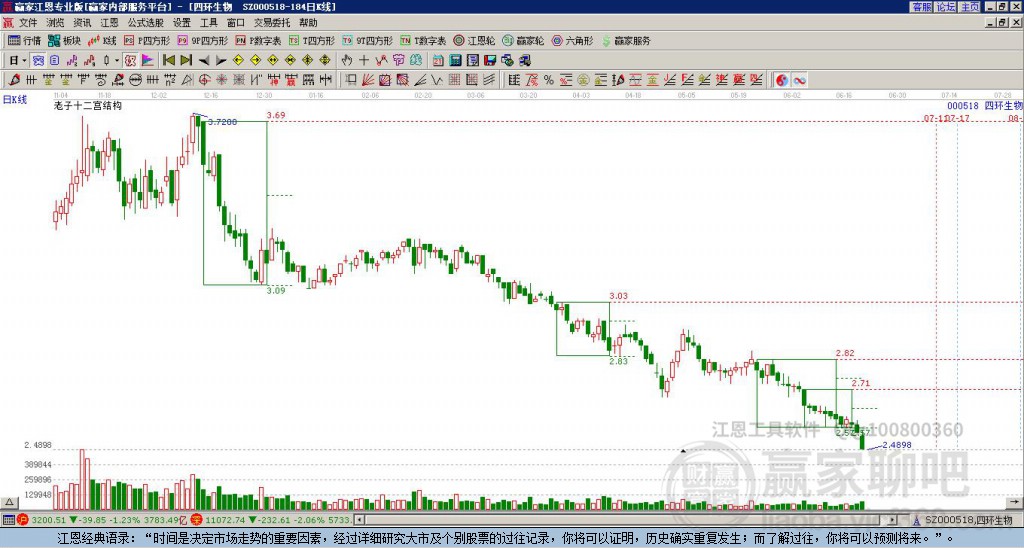Click the black right arrow icon
Viewport: 1024px width, 548px height.
(x=221, y=61)
